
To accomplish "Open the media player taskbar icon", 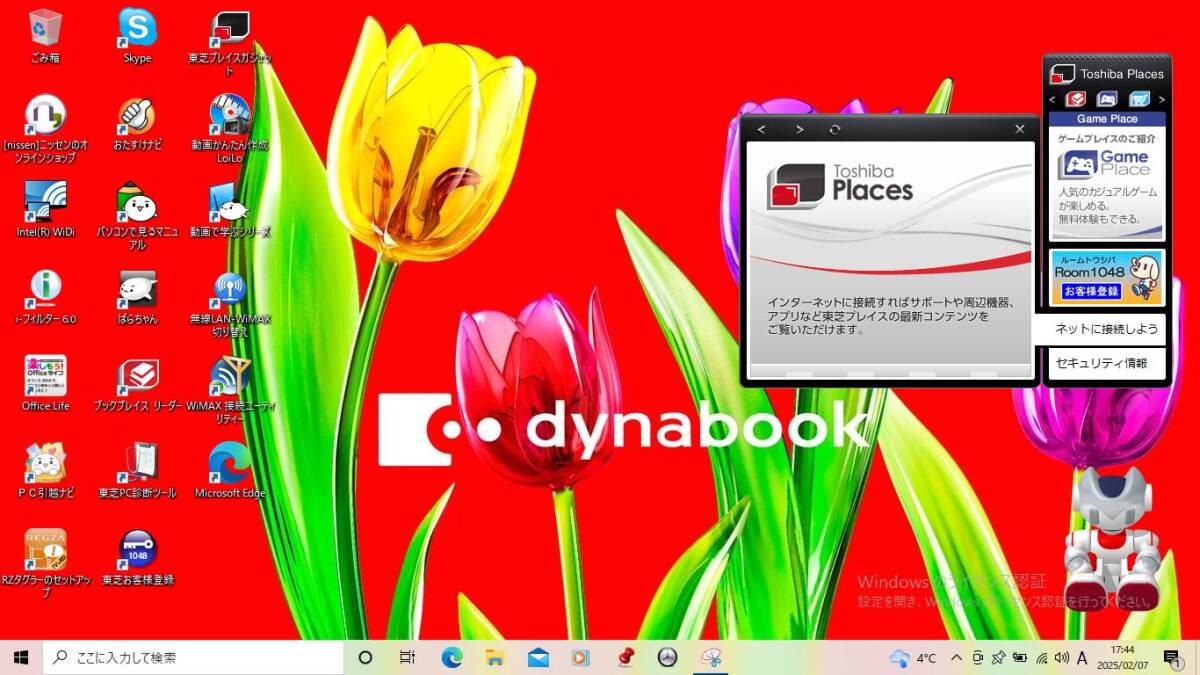I will pos(581,657).
